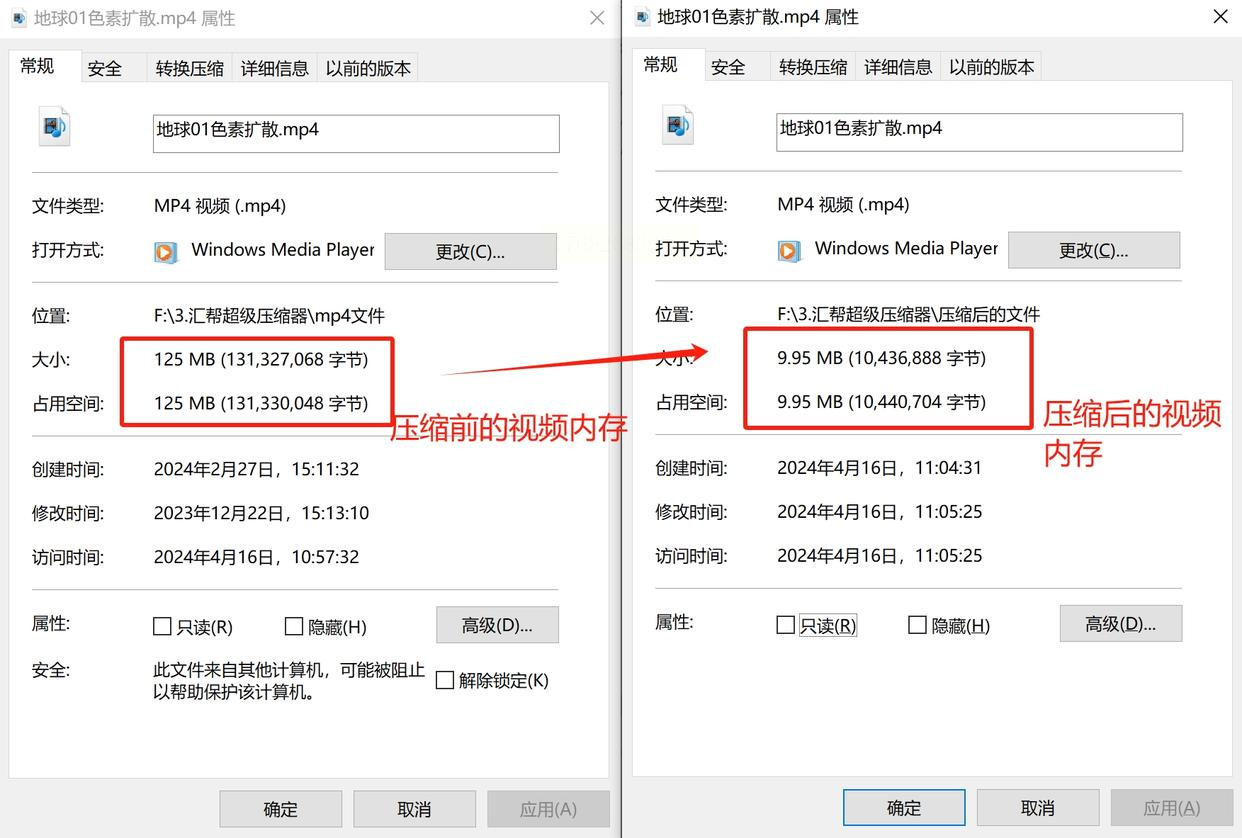The image size is (1242, 838).
Task: Check the 解除锁定(K) checkbox
Action: (445, 680)
